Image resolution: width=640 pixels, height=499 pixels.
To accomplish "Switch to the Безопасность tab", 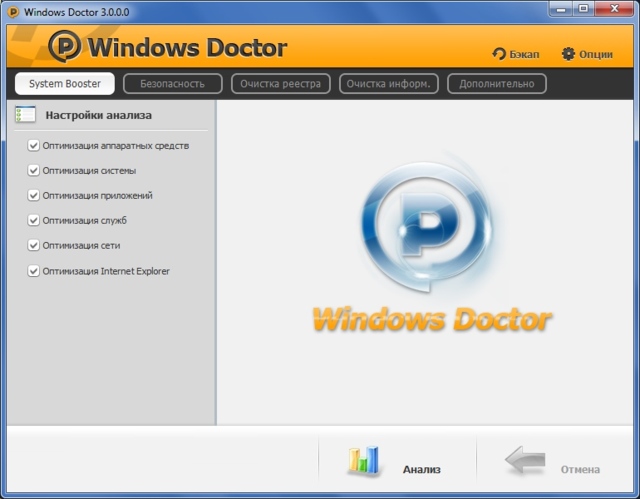I will [172, 84].
